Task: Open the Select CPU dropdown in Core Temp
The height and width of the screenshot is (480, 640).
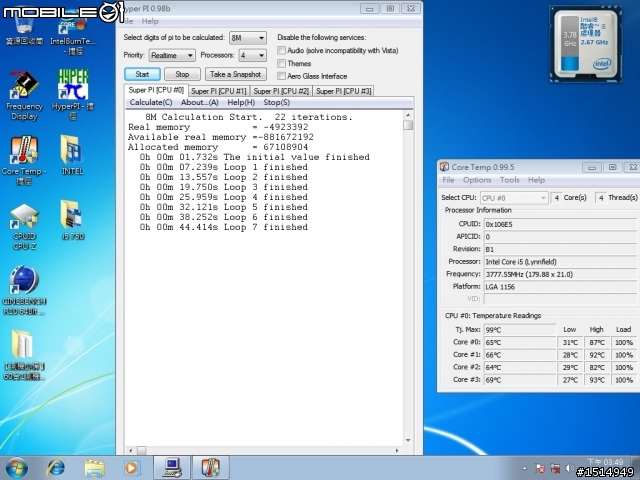Action: pos(513,198)
